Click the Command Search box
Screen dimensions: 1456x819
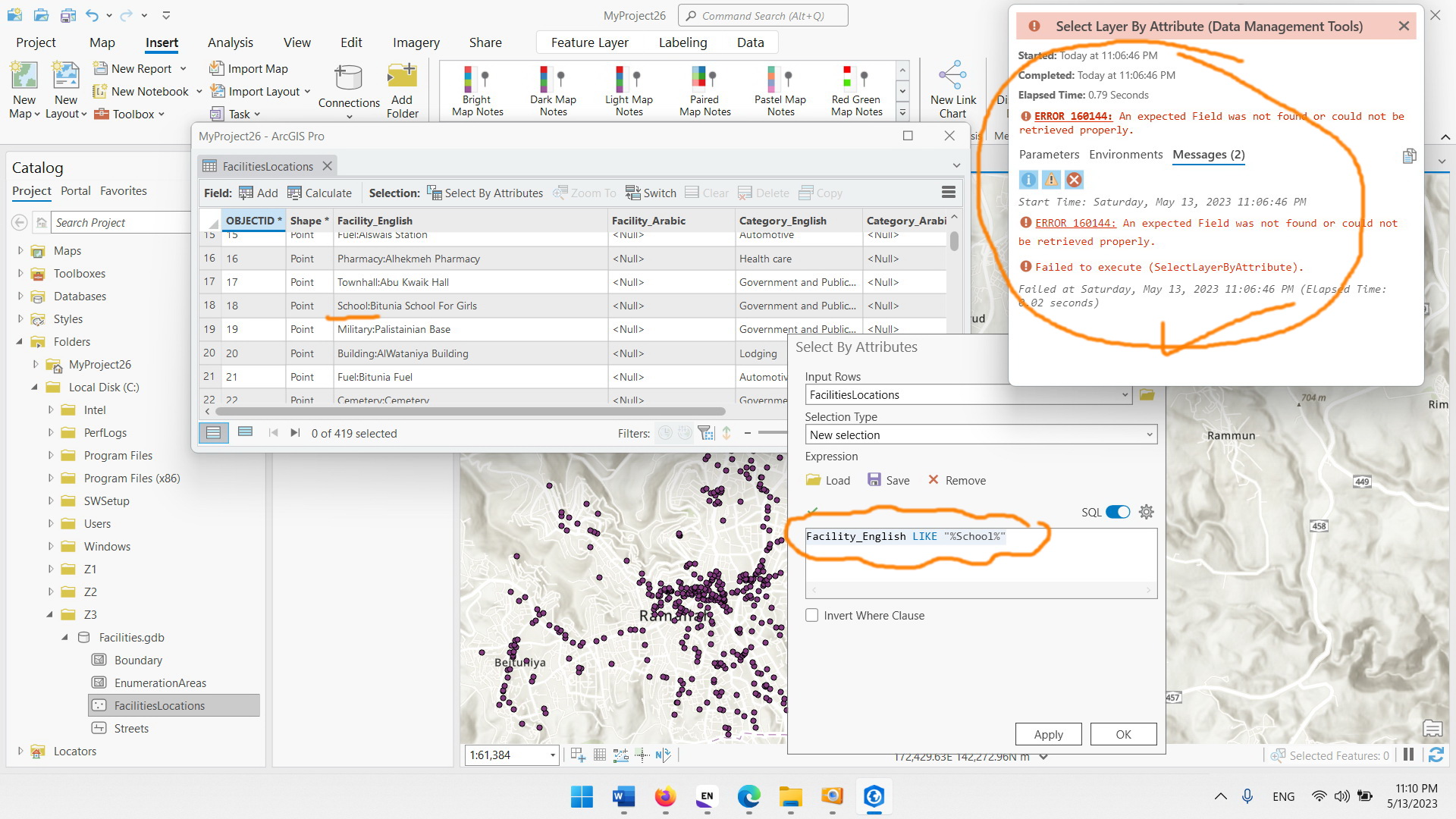pyautogui.click(x=762, y=15)
